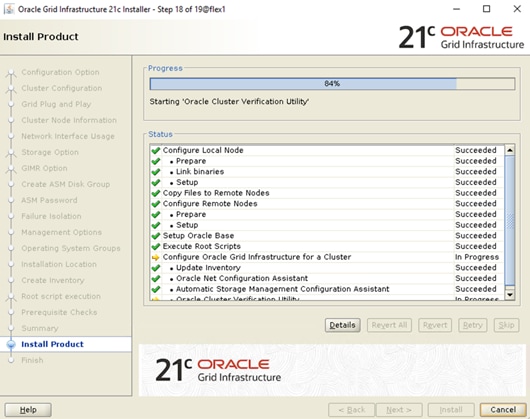This screenshot has width=530, height=419.
Task: Click 'Configure Remote Nodes' row text
Action: (210, 204)
